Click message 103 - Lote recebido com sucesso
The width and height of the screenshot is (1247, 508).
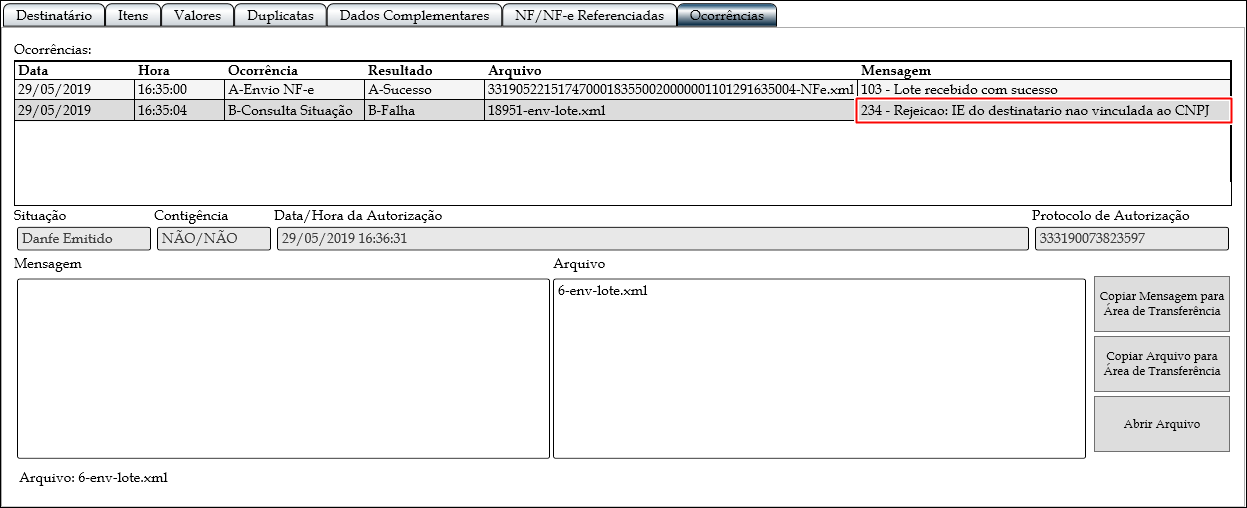point(1044,90)
